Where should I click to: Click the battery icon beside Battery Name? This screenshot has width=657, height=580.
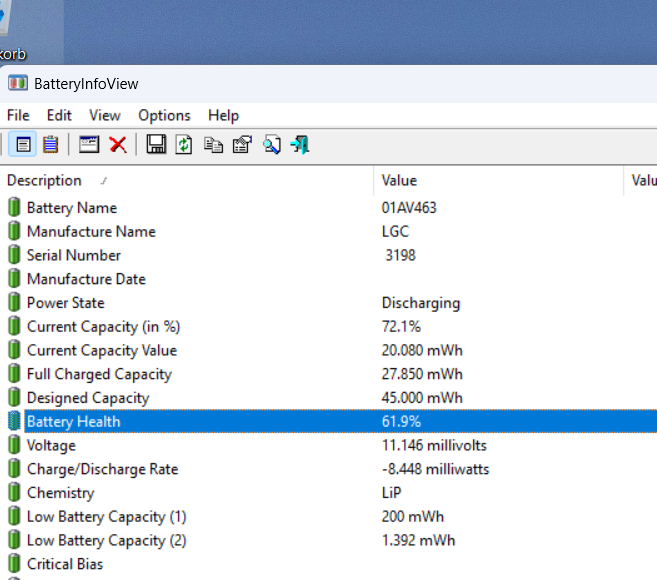(14, 207)
